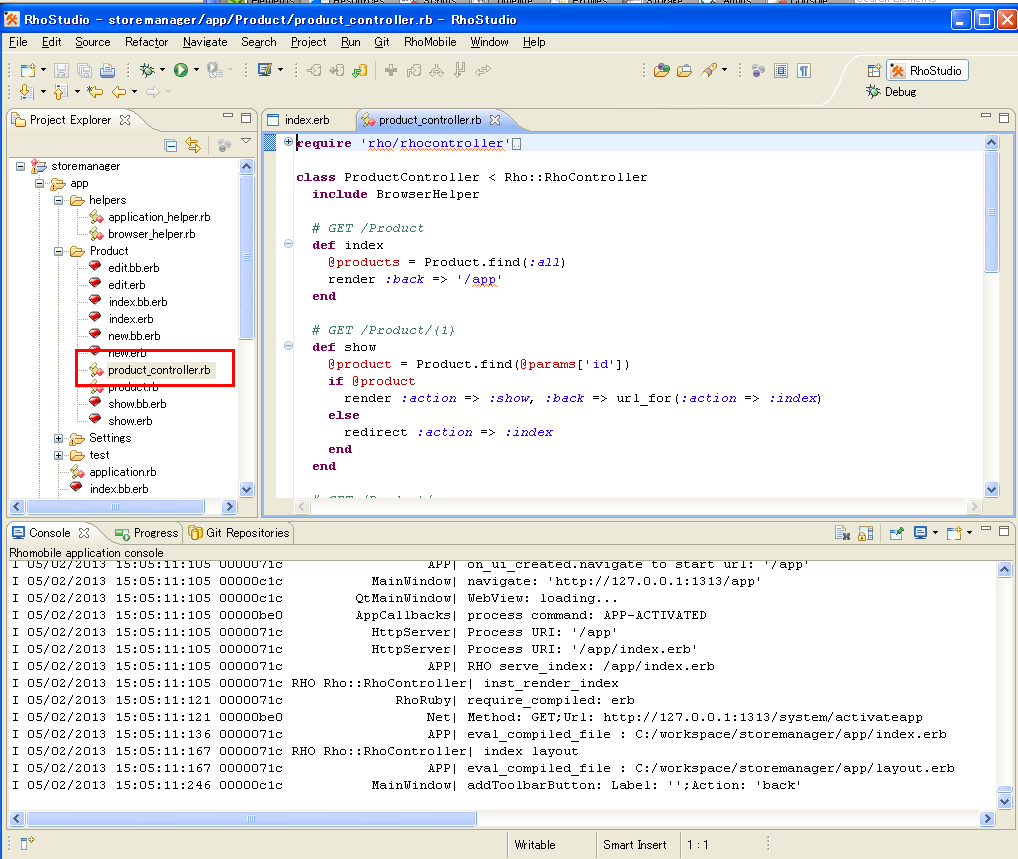Image resolution: width=1018 pixels, height=859 pixels.
Task: Open the Refactor menu
Action: click(146, 42)
